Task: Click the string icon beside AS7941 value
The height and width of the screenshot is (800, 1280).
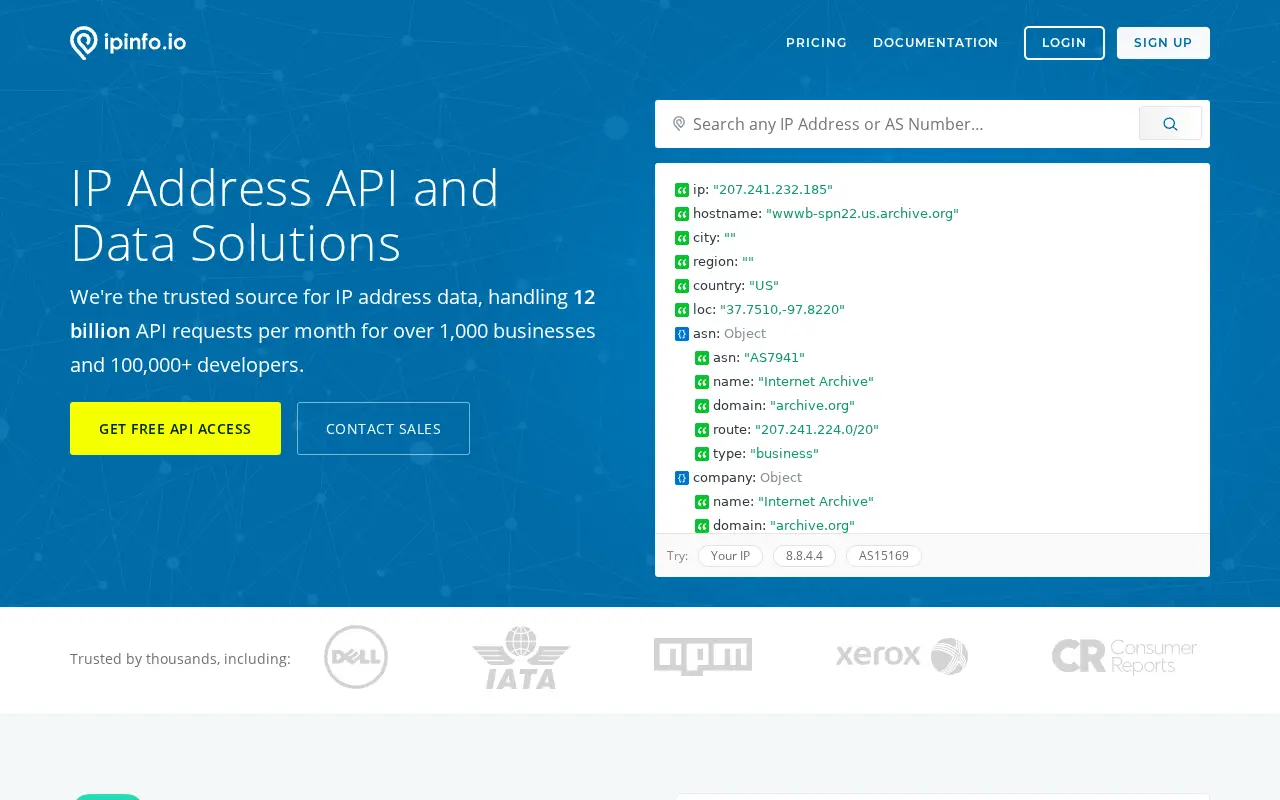Action: [x=702, y=358]
